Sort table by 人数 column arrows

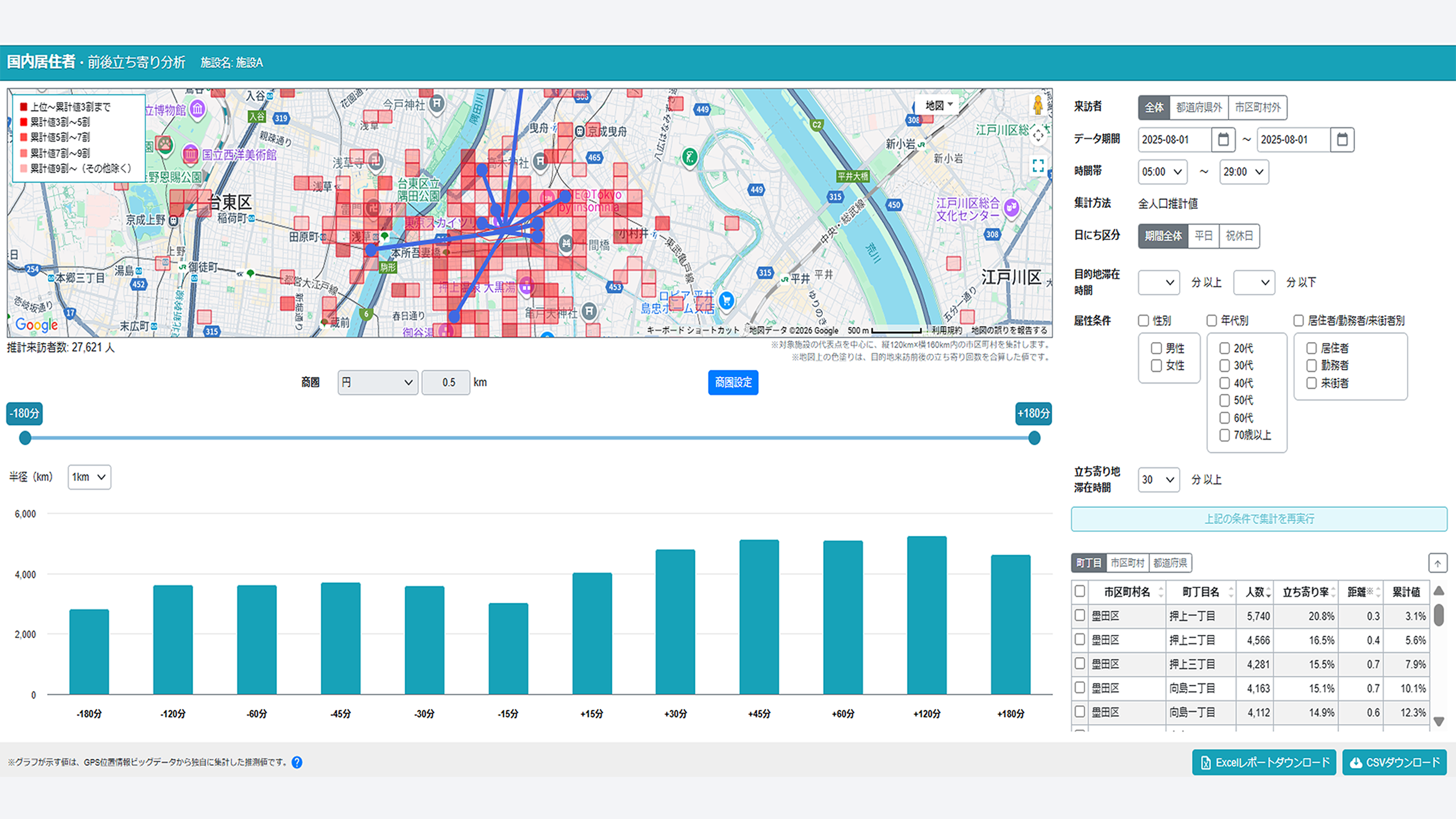coord(1268,592)
